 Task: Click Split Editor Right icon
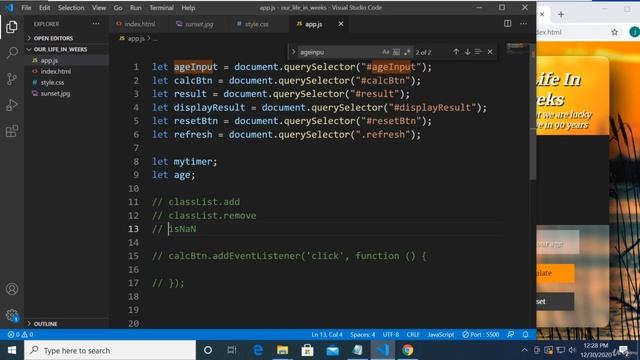[x=507, y=24]
